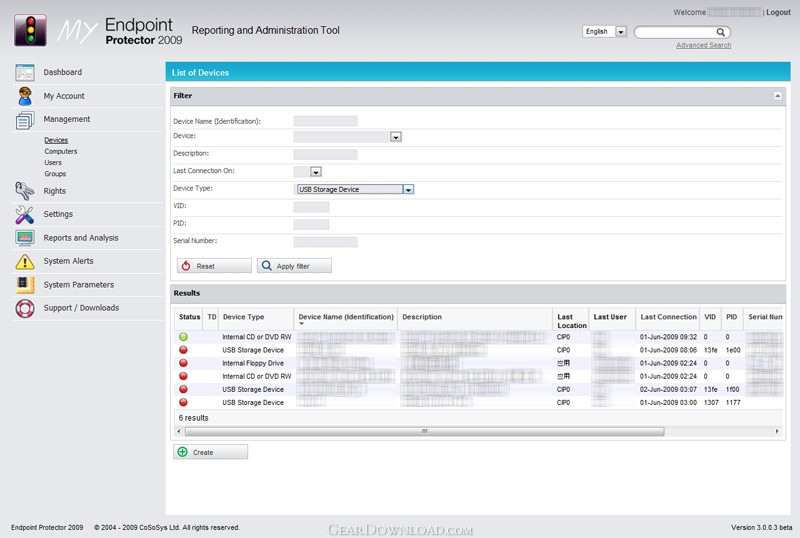Screen dimensions: 800x538
Task: Click the 02-Jun-2009 03:07 connection cell
Action: pyautogui.click(x=668, y=389)
